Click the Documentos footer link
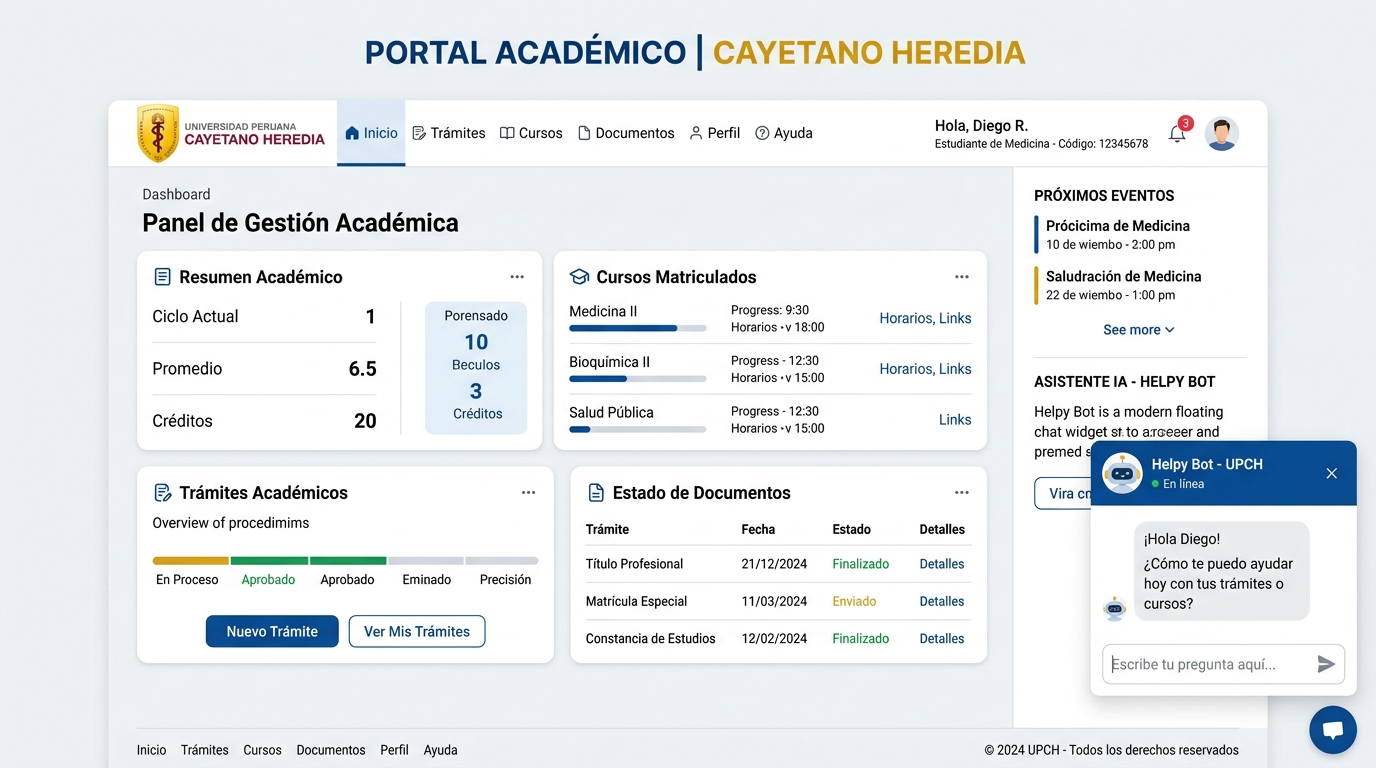The height and width of the screenshot is (768, 1376). (x=331, y=750)
